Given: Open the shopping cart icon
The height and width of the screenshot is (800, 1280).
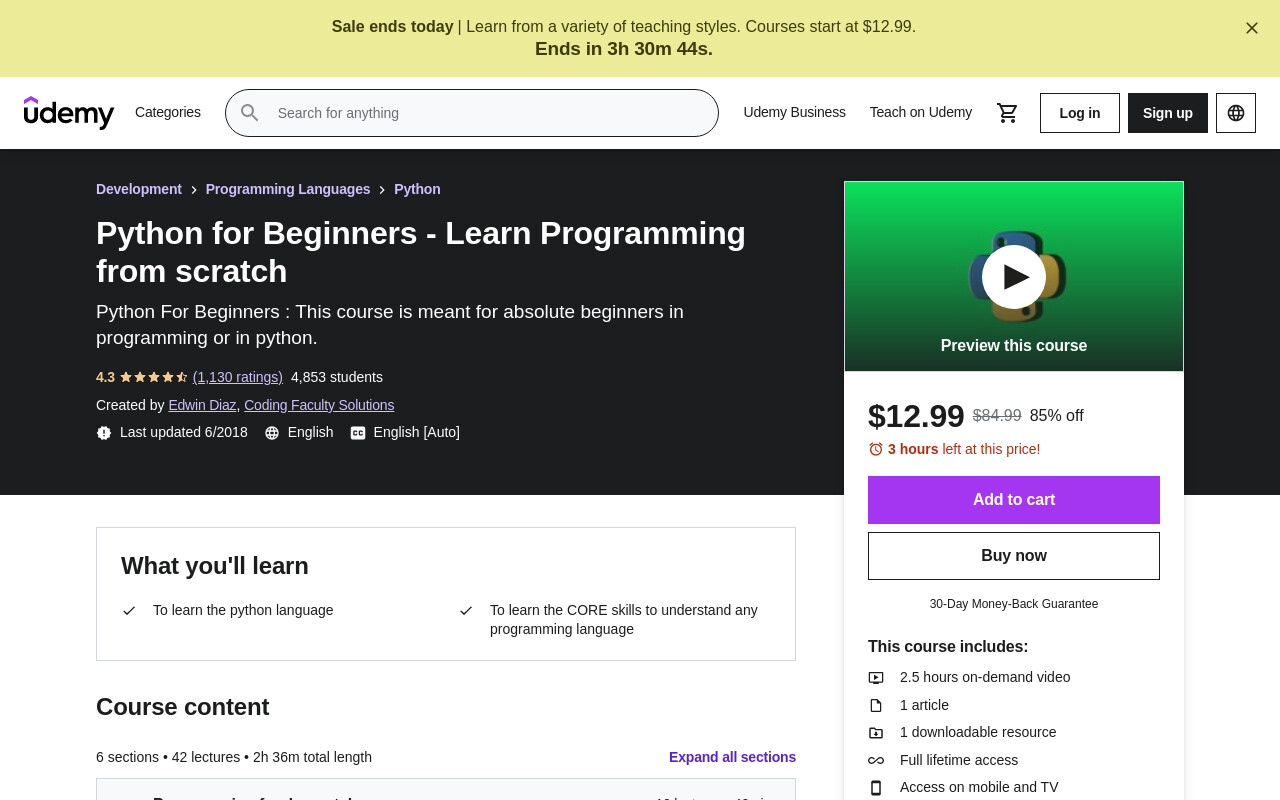Looking at the screenshot, I should click(x=1008, y=113).
